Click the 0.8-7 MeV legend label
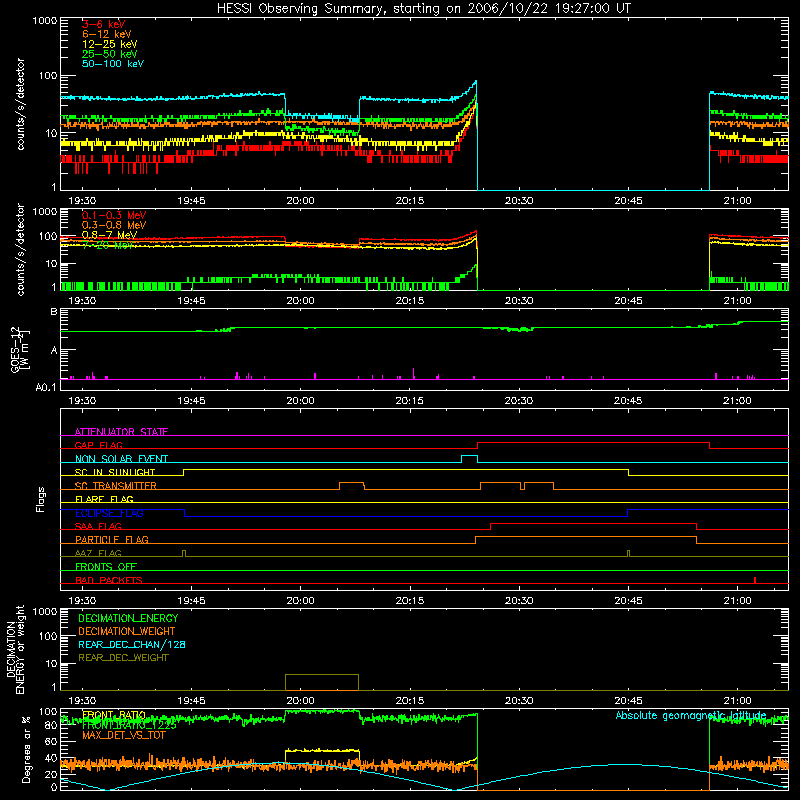Viewport: 800px width, 800px height. [109, 235]
